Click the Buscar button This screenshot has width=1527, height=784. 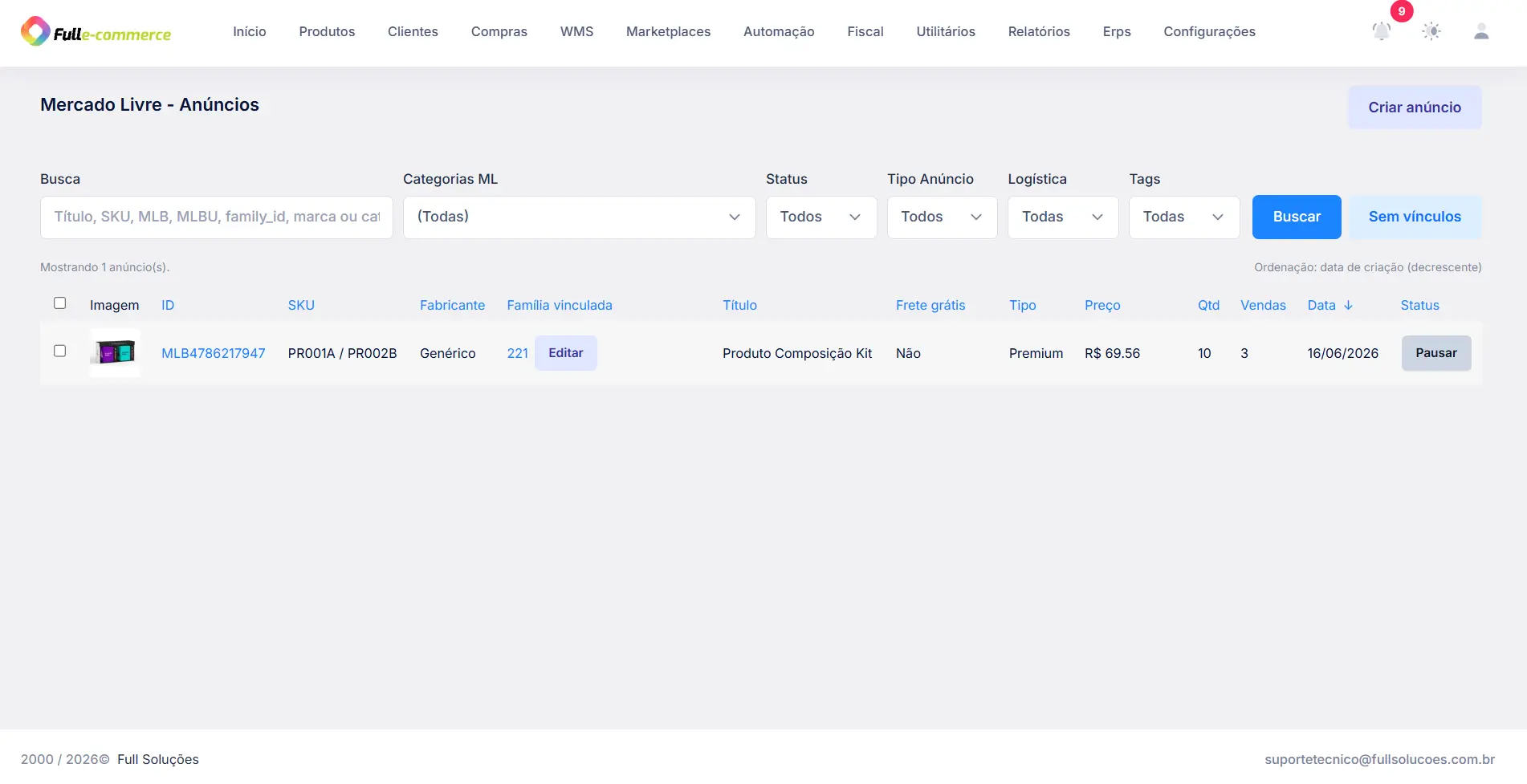[1297, 217]
